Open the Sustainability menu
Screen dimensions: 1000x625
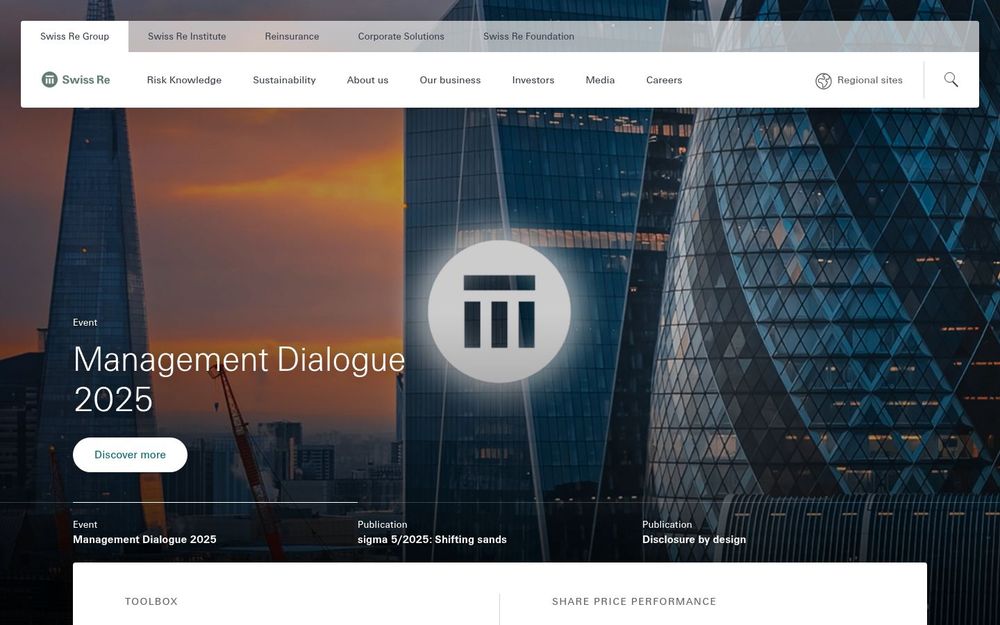point(283,78)
